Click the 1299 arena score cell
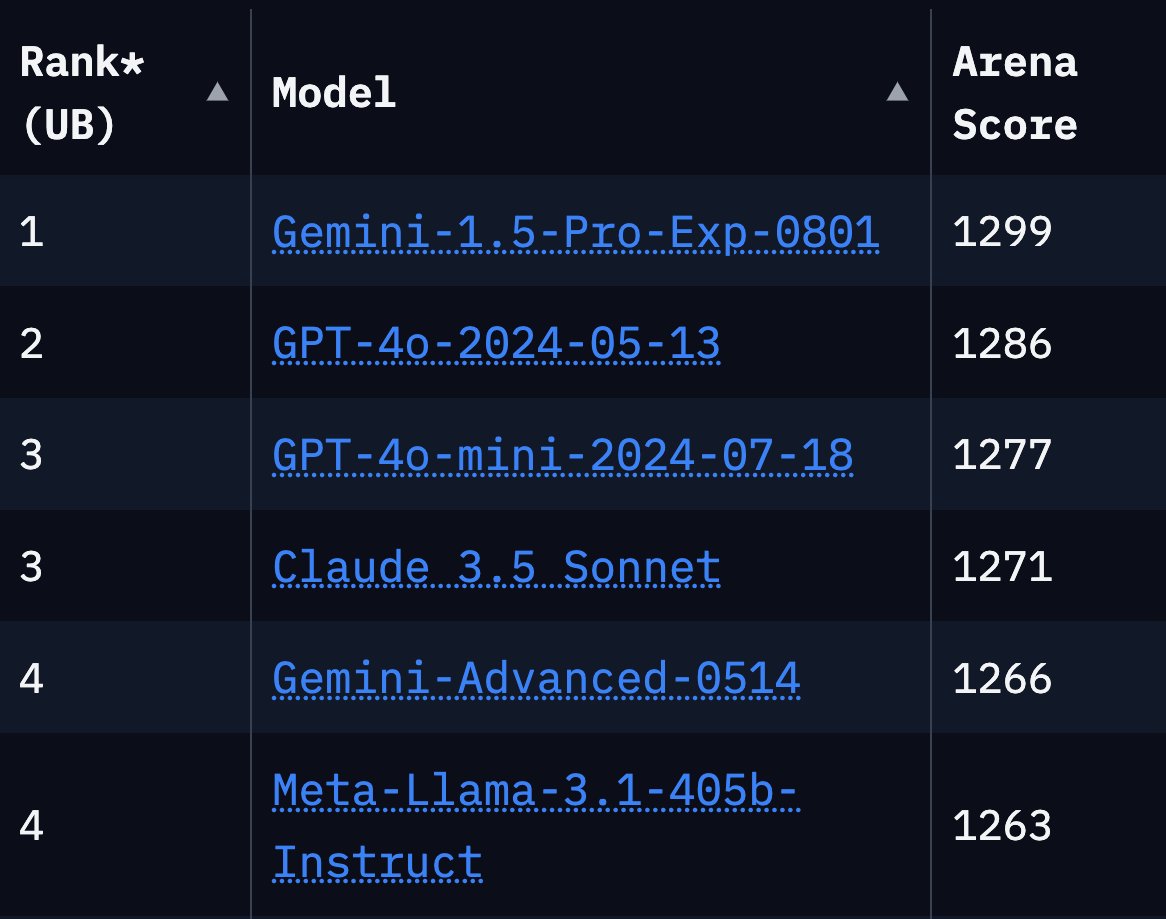The height and width of the screenshot is (919, 1166). click(1002, 233)
